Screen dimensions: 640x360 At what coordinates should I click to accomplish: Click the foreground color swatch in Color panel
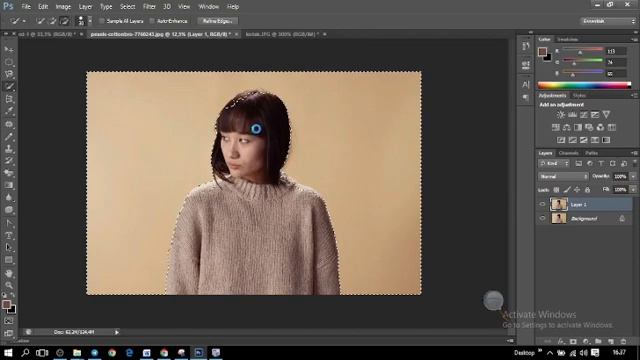[542, 52]
